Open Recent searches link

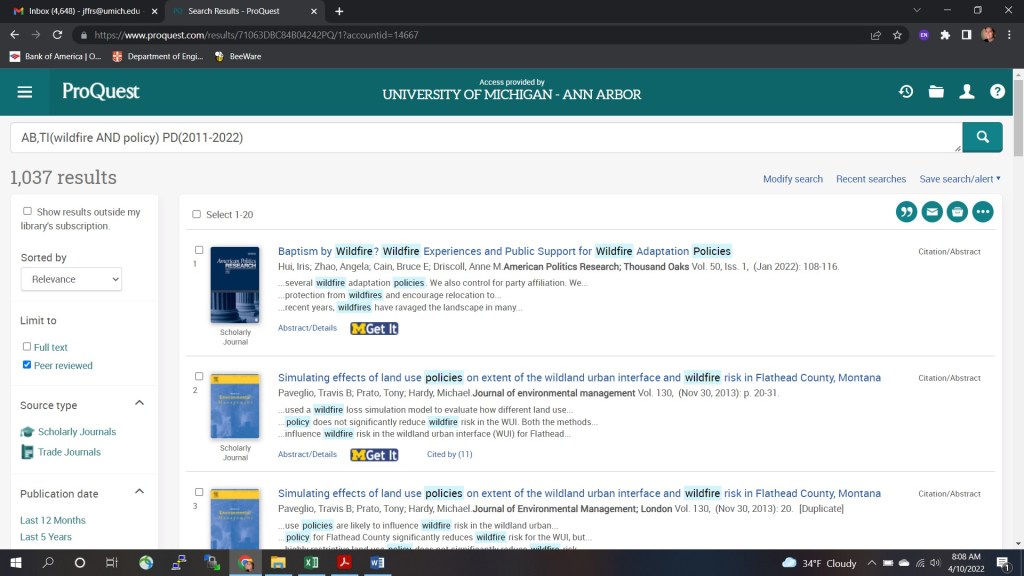click(x=871, y=179)
